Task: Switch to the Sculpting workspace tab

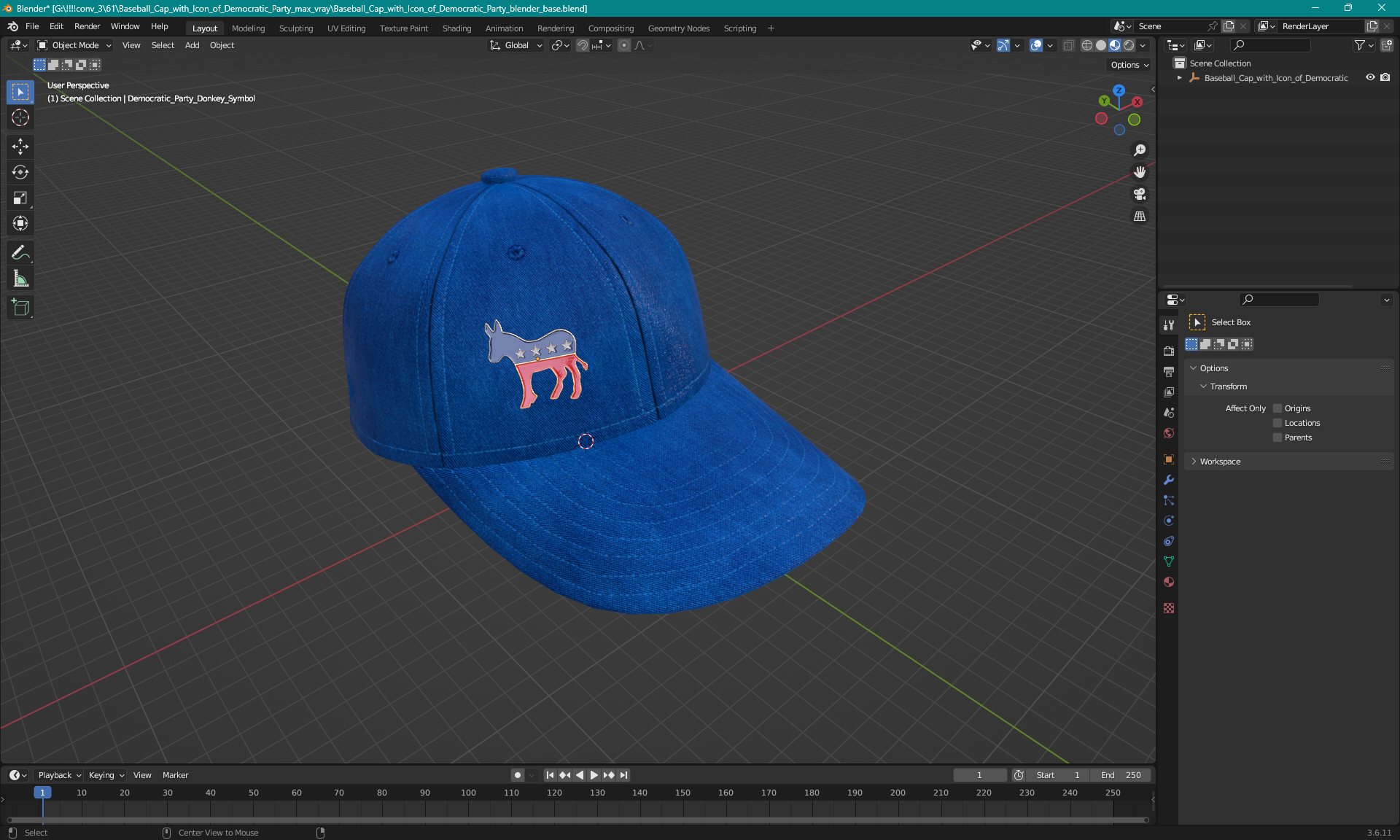Action: [295, 28]
